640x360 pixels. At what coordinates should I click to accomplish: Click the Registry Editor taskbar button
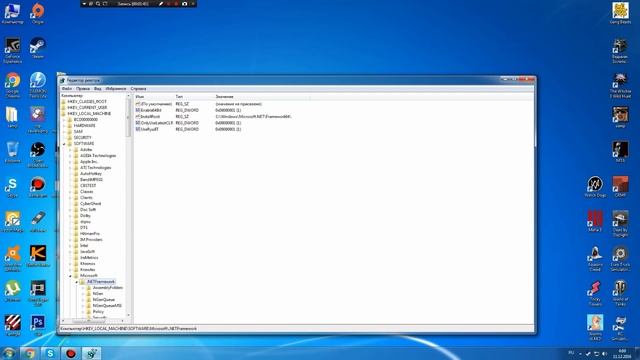92,353
